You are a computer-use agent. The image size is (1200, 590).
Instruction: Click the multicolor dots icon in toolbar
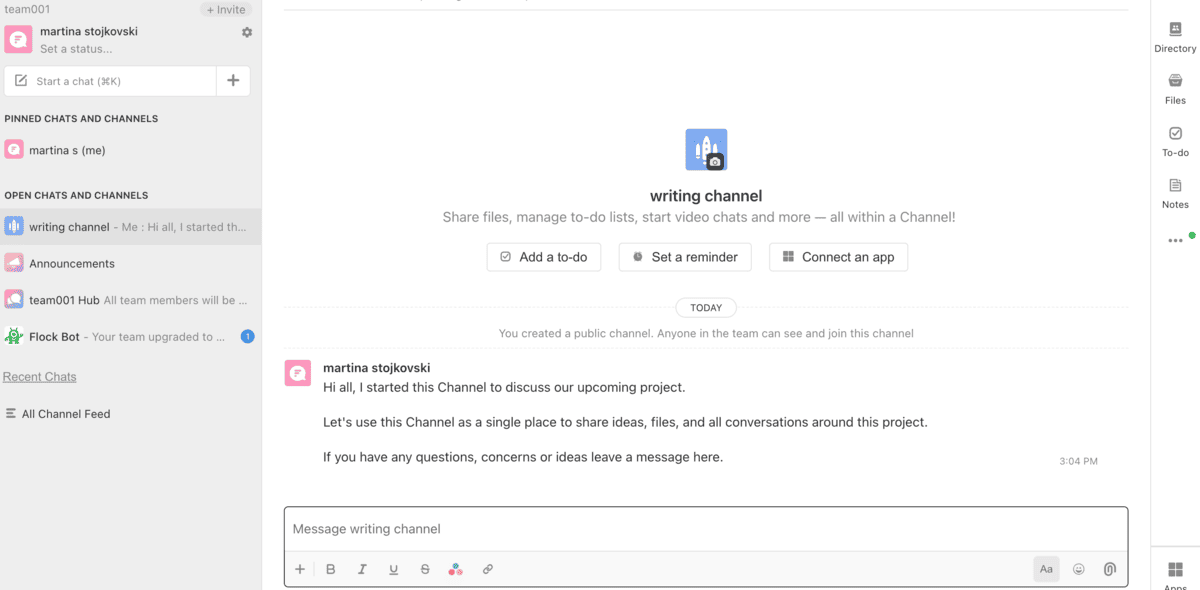(455, 569)
